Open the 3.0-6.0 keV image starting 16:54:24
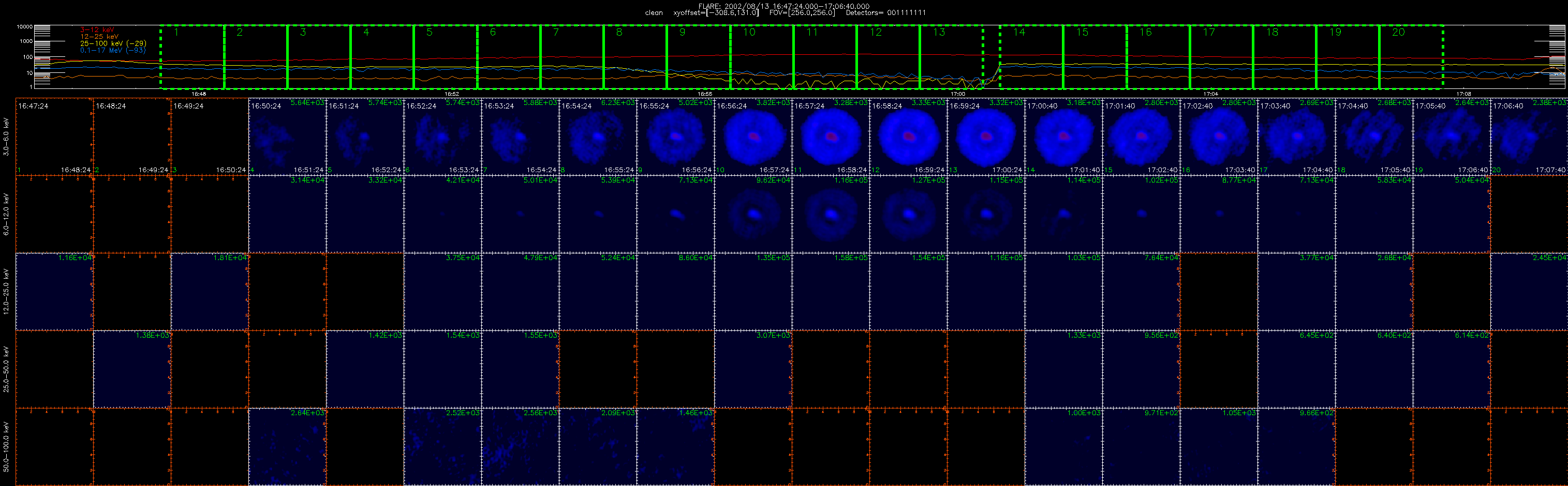Viewport: 1568px width, 486px height. pos(598,137)
